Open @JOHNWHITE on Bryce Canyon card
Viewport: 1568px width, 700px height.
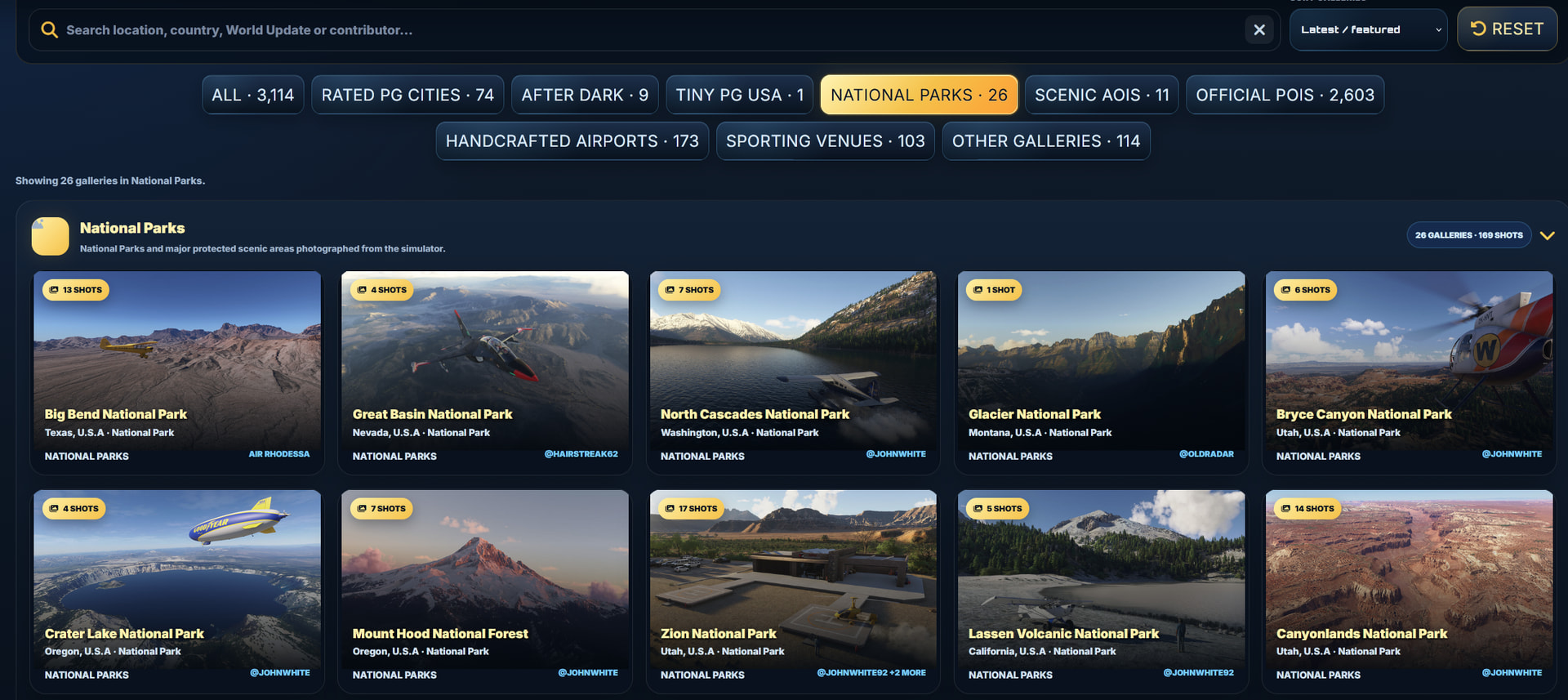coord(1512,454)
